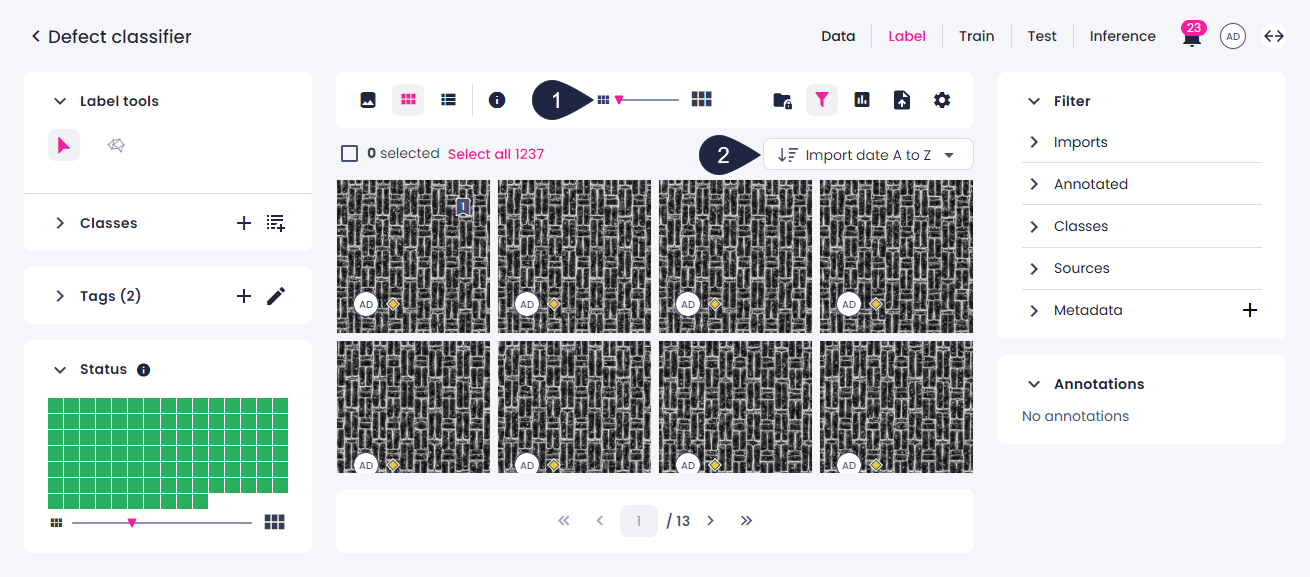
Task: Open AD user avatar menu
Action: coord(1233,37)
